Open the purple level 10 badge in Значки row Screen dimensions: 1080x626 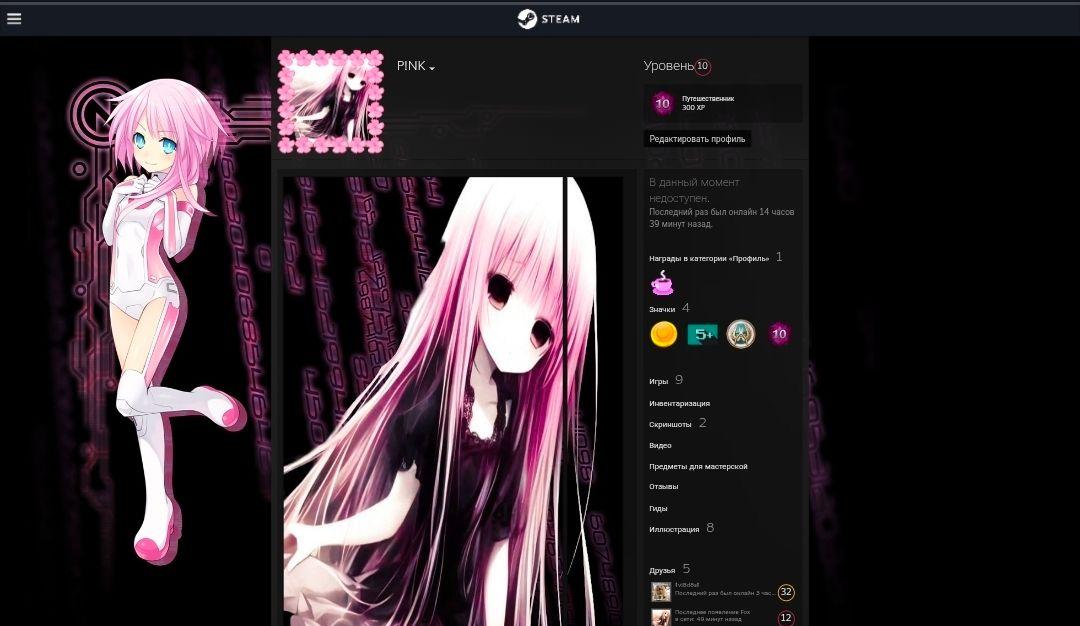click(x=779, y=334)
